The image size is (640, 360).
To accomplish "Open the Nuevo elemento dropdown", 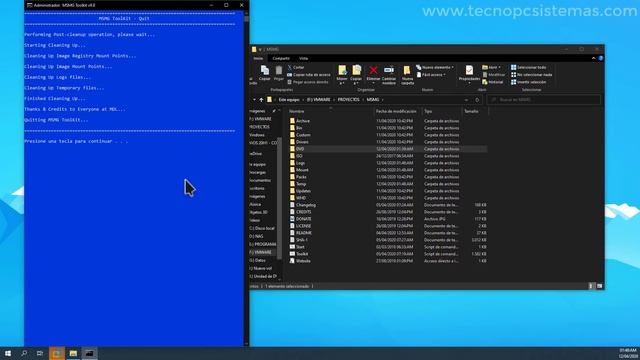I will [x=435, y=67].
